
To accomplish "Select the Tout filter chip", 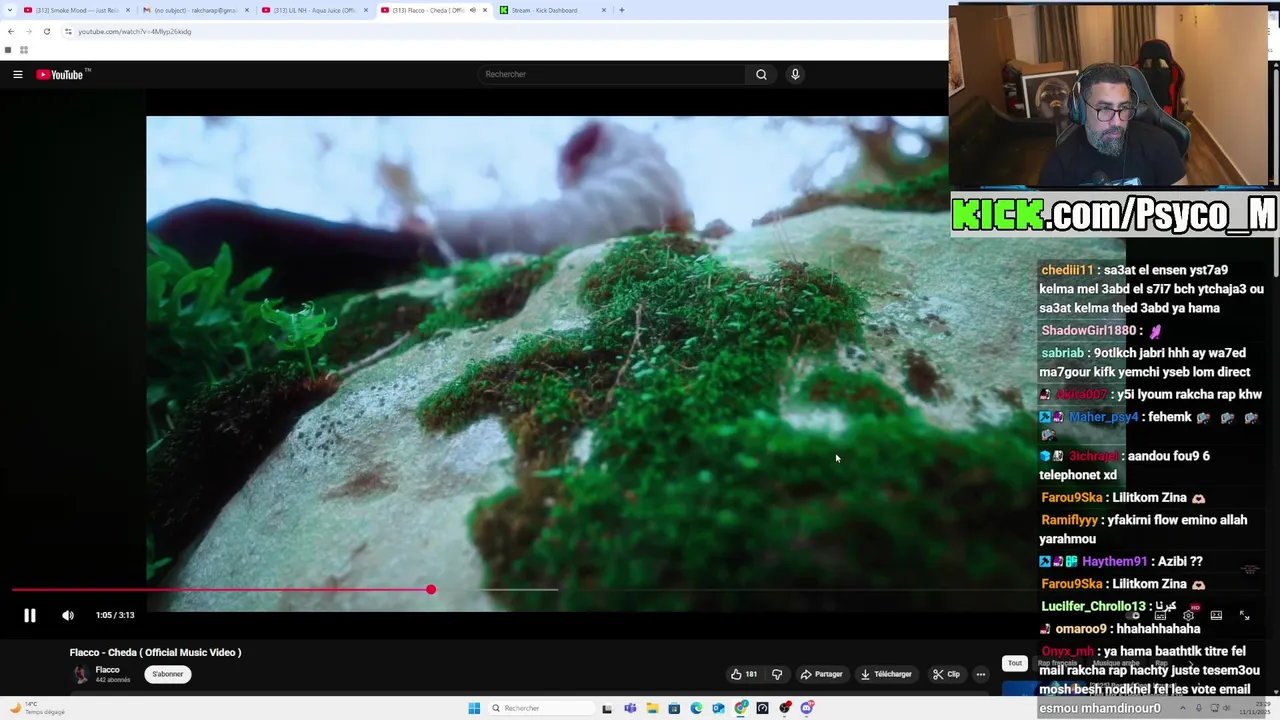I will (1015, 663).
